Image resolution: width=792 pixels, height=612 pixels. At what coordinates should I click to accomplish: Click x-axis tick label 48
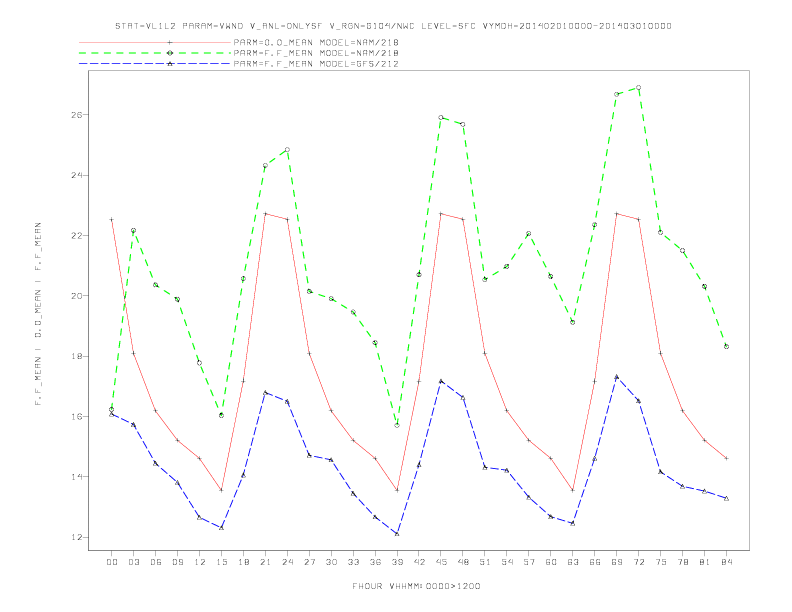[463, 562]
